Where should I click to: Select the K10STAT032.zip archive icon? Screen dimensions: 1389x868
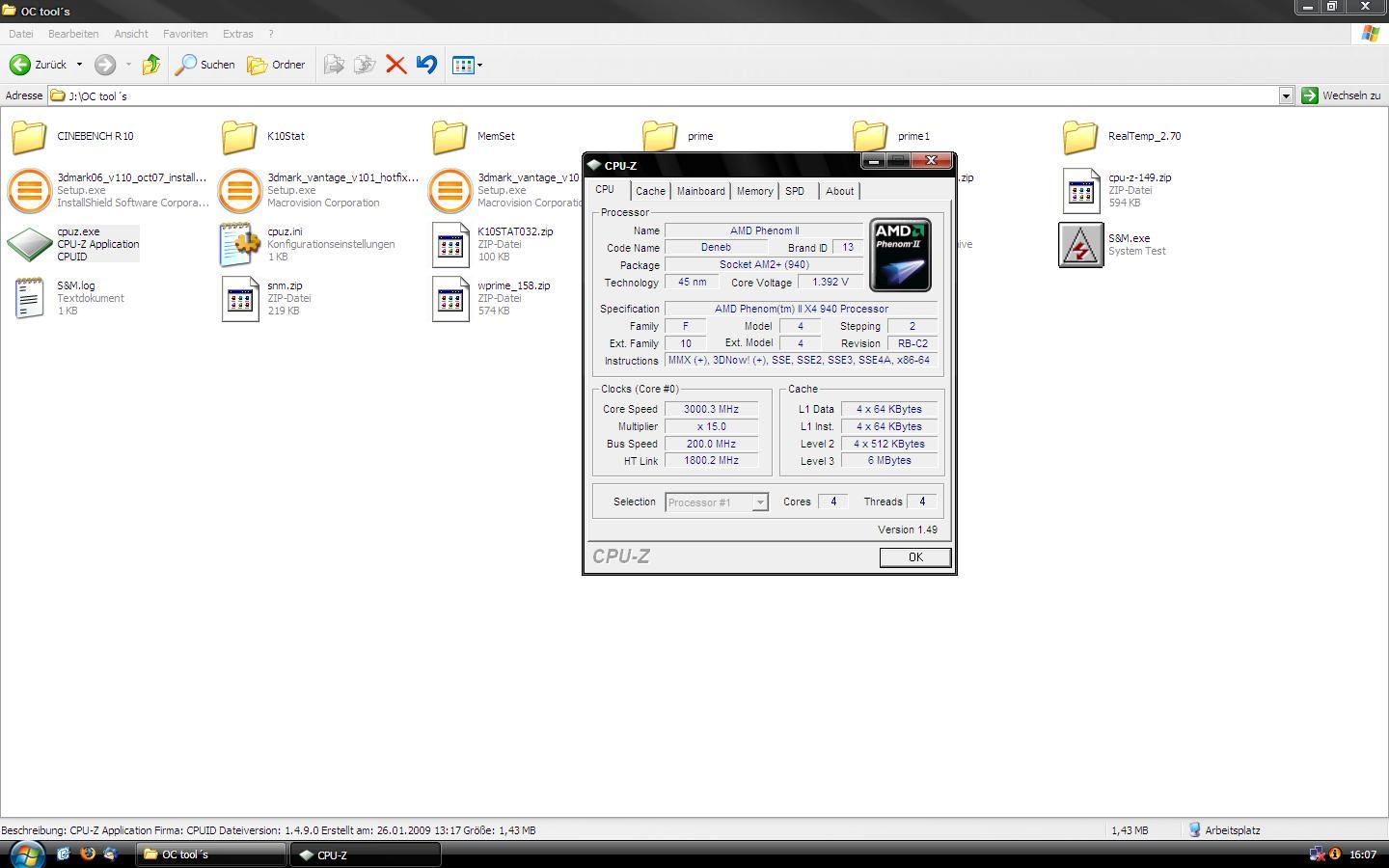pos(450,244)
